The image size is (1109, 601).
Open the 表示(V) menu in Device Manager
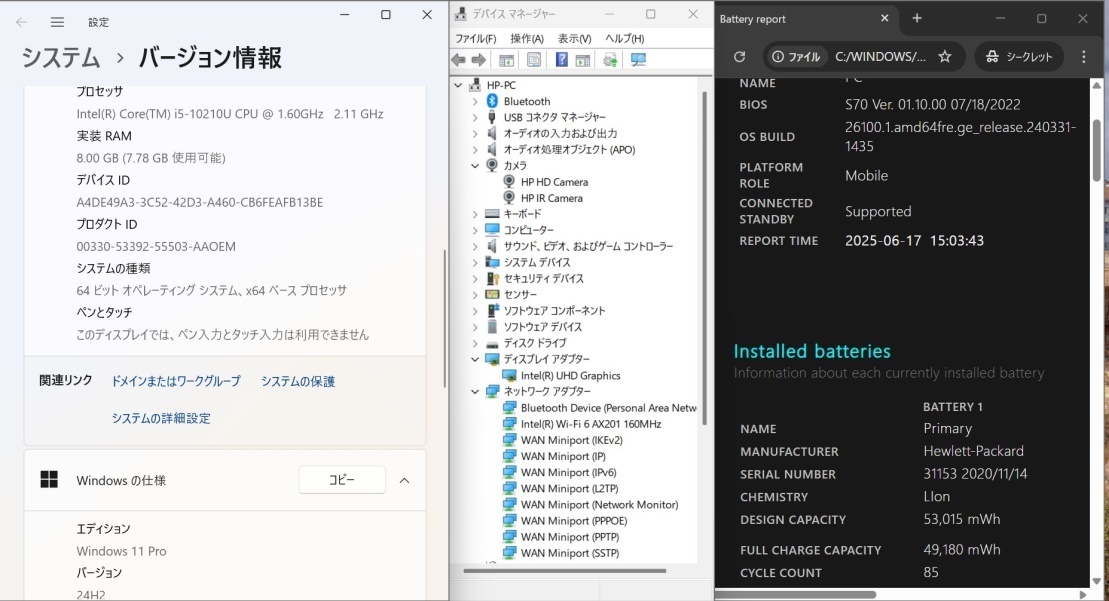pyautogui.click(x=574, y=38)
